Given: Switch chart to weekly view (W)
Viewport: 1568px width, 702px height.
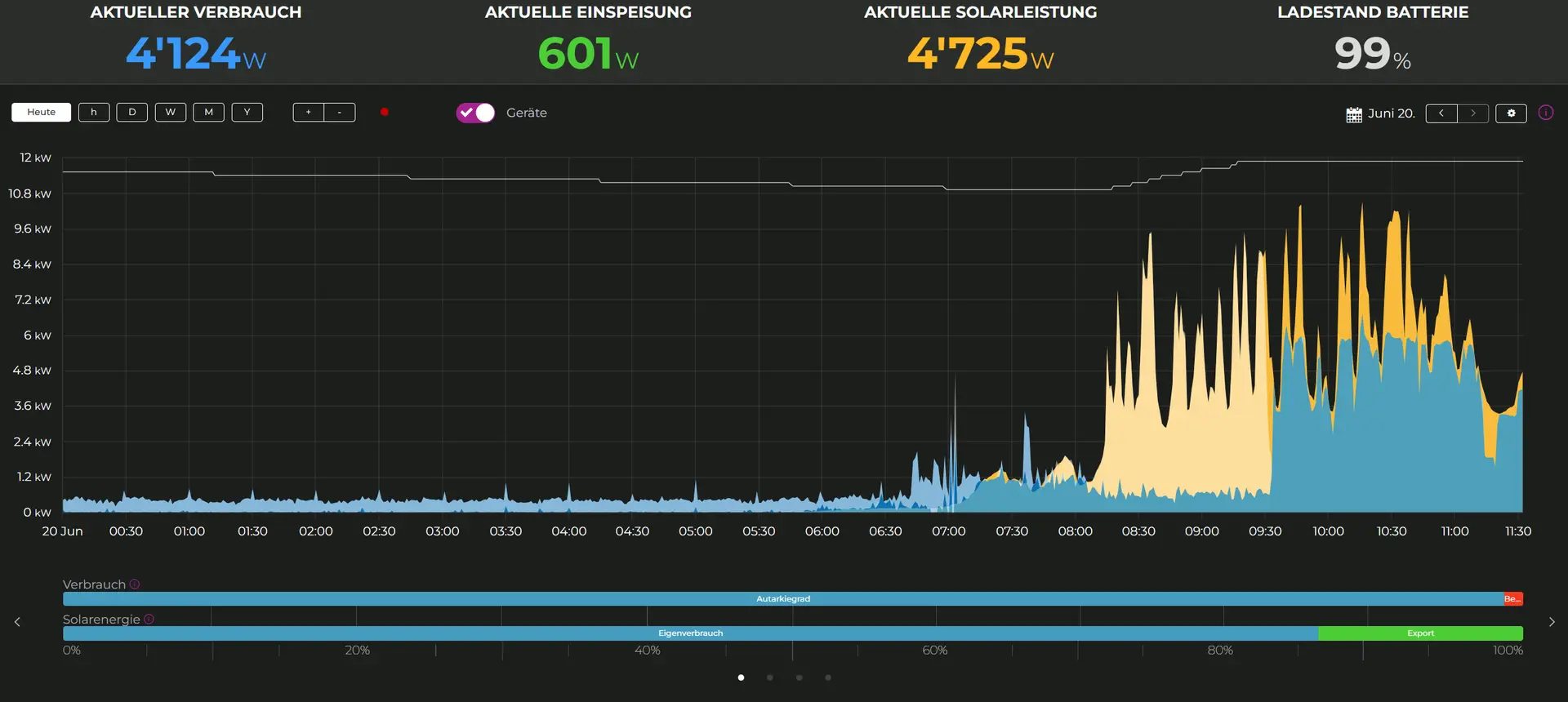Looking at the screenshot, I should [x=171, y=112].
